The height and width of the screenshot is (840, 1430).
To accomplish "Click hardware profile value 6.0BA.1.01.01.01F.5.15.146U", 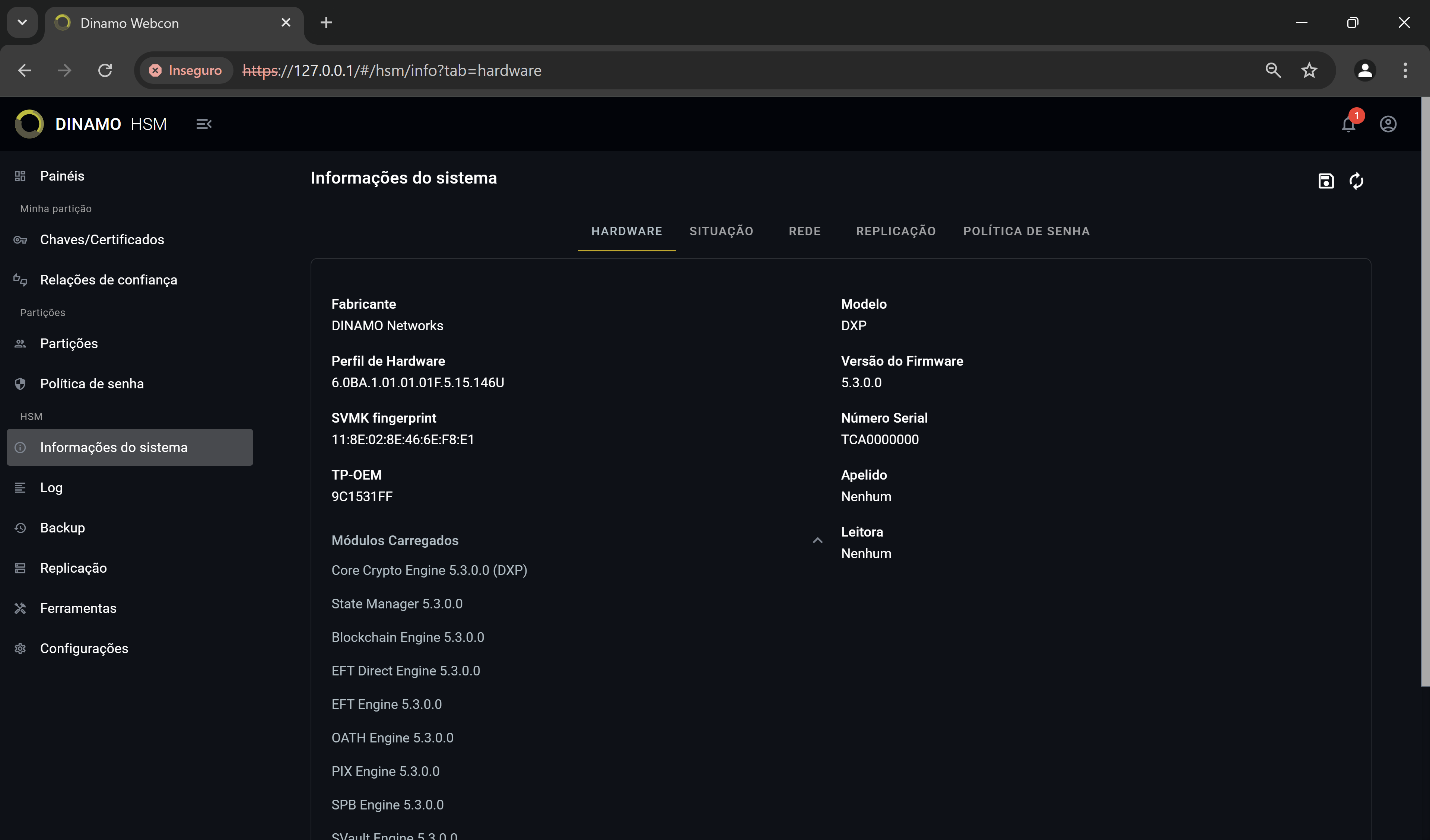I will pos(418,382).
